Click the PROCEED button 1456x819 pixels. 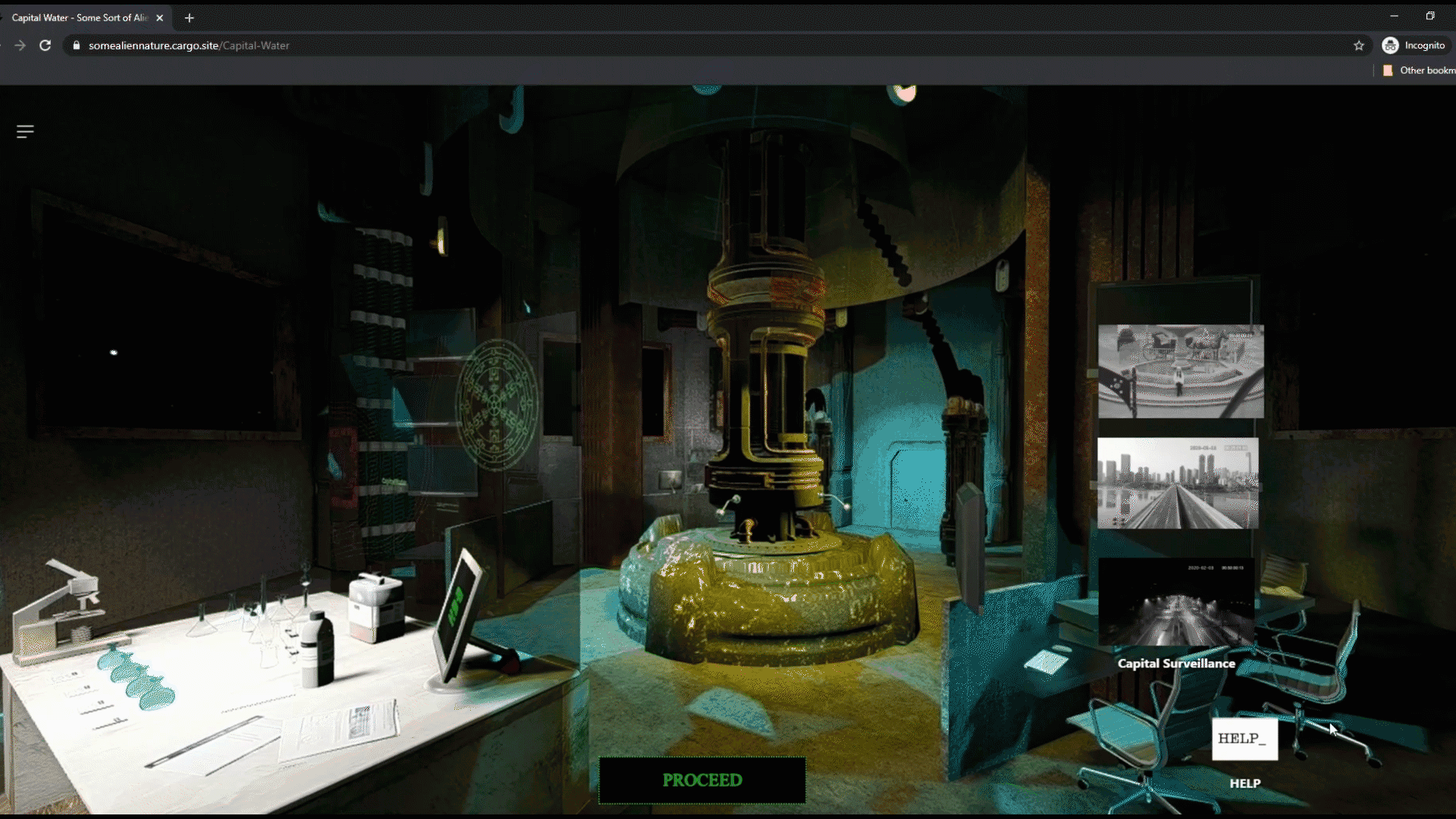point(702,780)
